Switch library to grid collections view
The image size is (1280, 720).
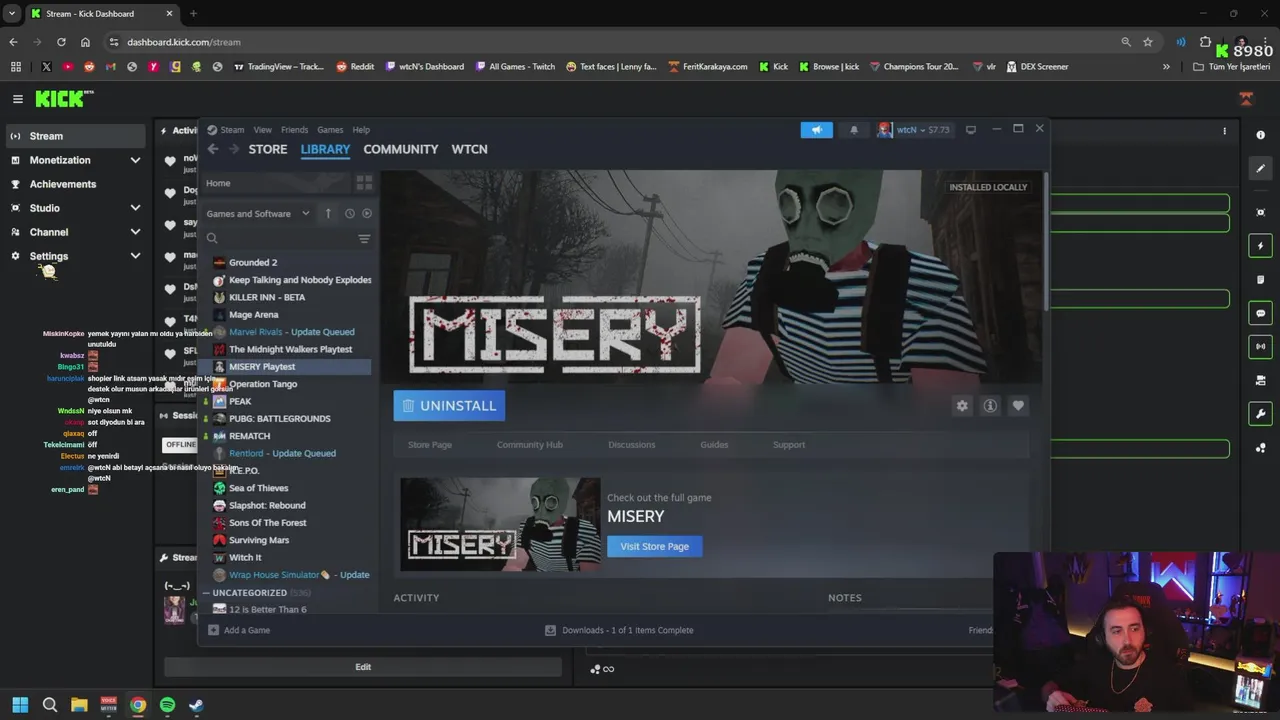(364, 183)
